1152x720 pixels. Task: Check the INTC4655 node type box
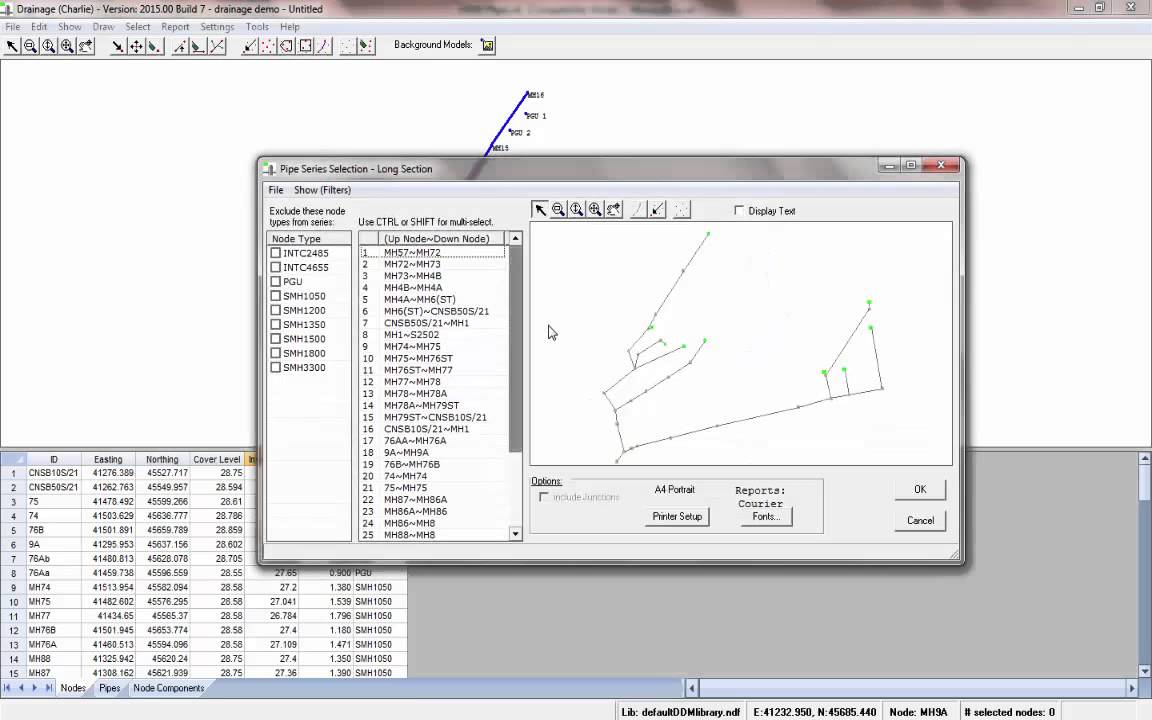(x=276, y=267)
